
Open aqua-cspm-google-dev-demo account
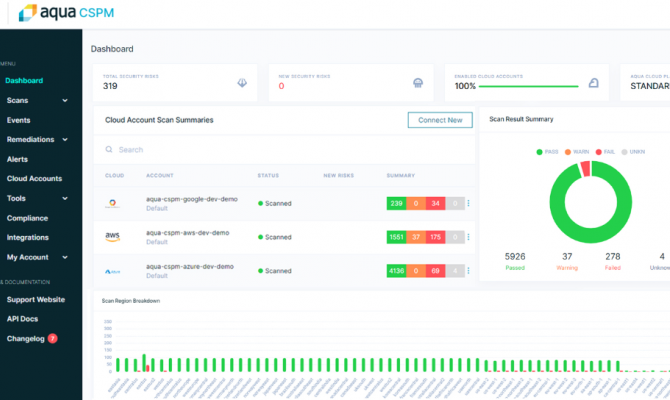pos(192,199)
